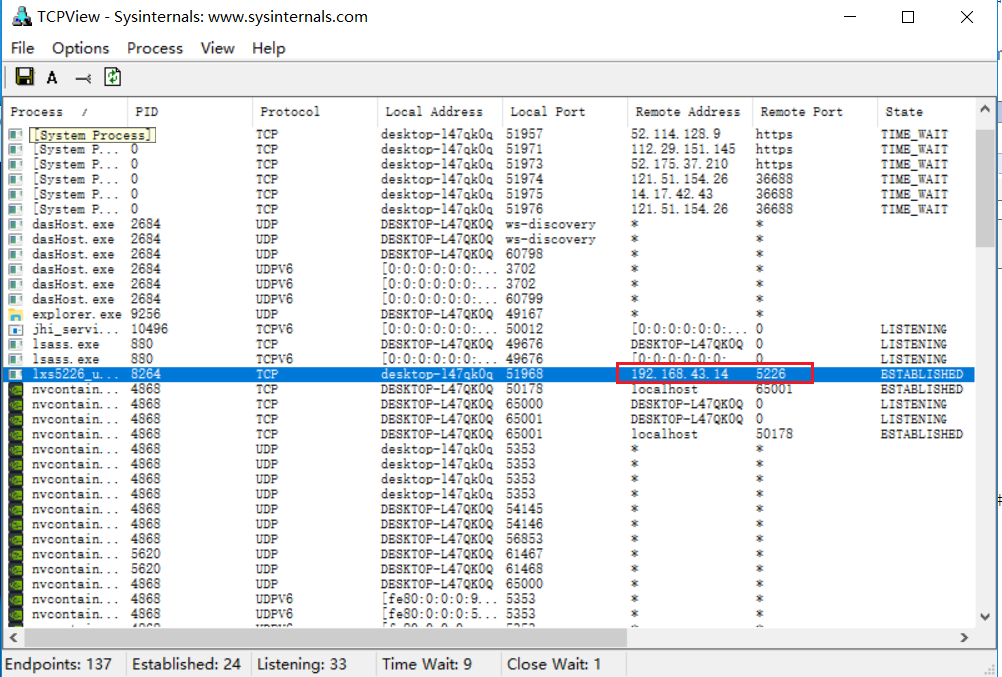The height and width of the screenshot is (677, 1002).
Task: Open the Help menu
Action: tap(268, 49)
